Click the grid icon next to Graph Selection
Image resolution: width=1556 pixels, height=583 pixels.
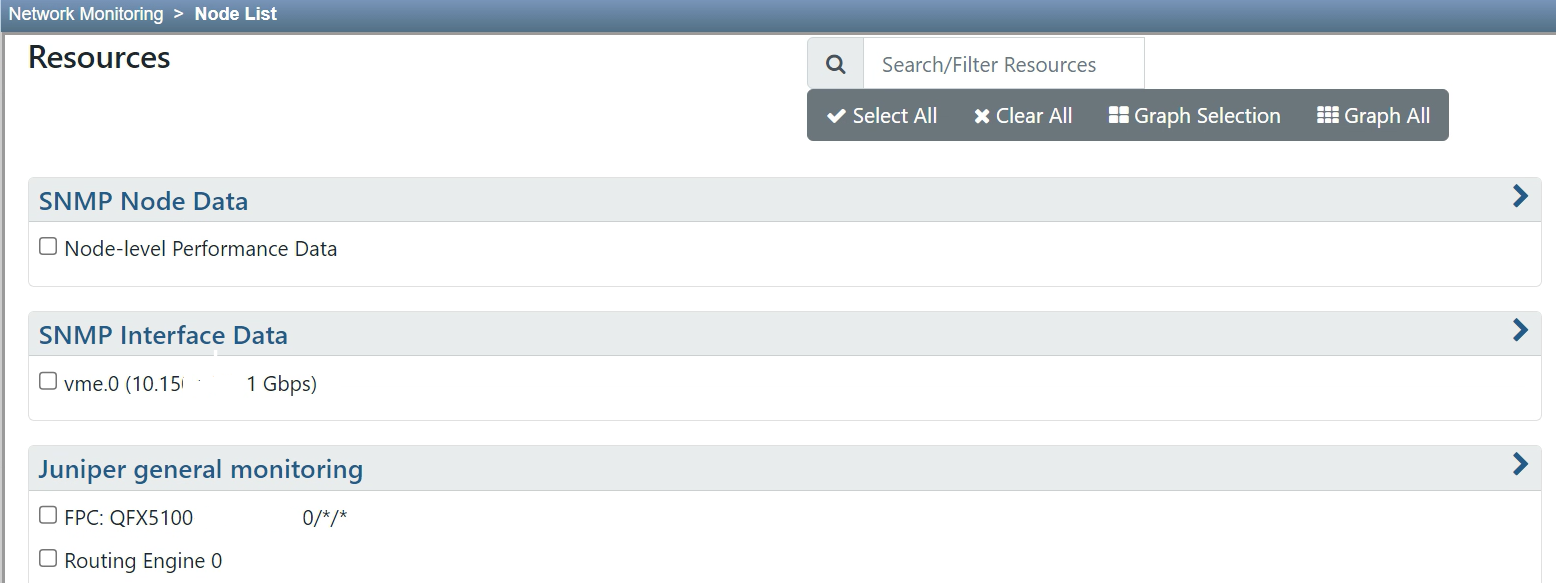(1117, 115)
